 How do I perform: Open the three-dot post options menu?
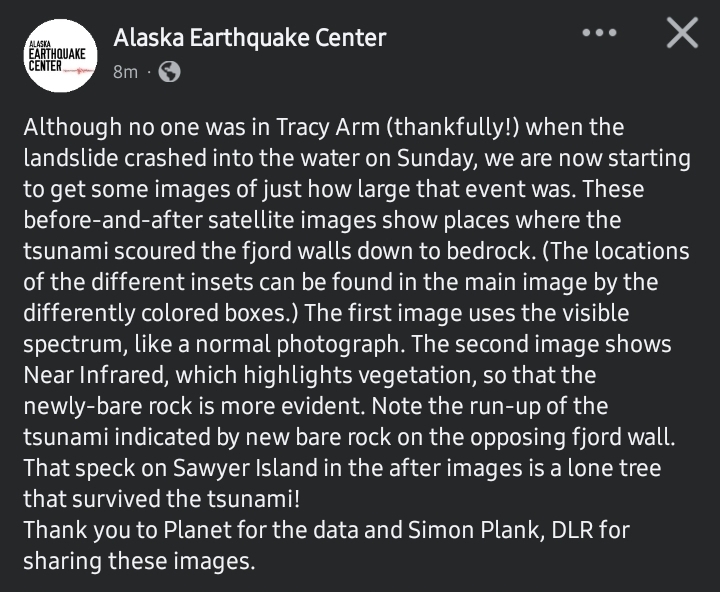click(600, 32)
